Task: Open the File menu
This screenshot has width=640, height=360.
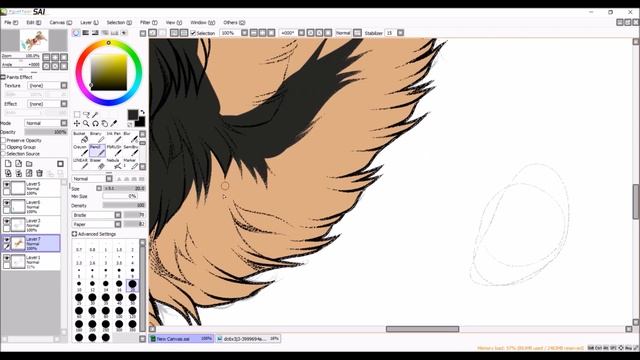Action: (11, 22)
